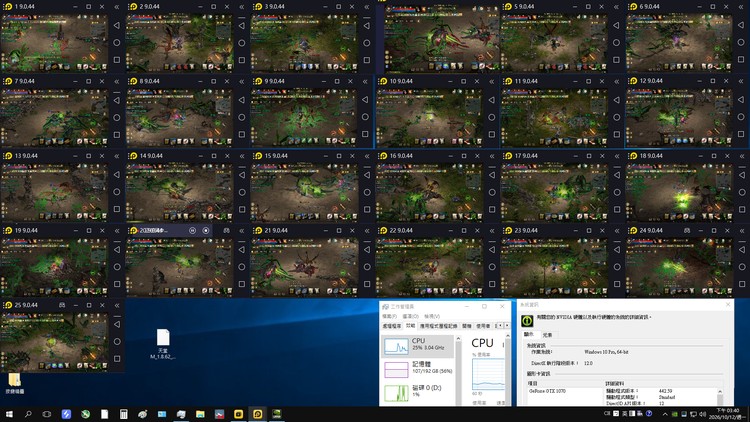Click the NVIDIA details list scrollbar
This screenshot has height=422, width=750.
(720, 397)
